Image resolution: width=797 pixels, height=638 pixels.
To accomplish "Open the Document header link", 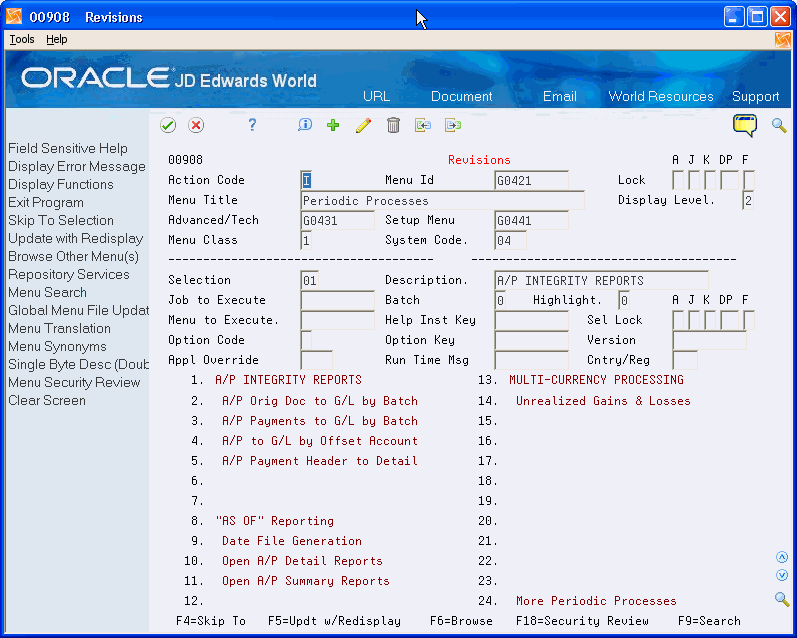I will 462,96.
